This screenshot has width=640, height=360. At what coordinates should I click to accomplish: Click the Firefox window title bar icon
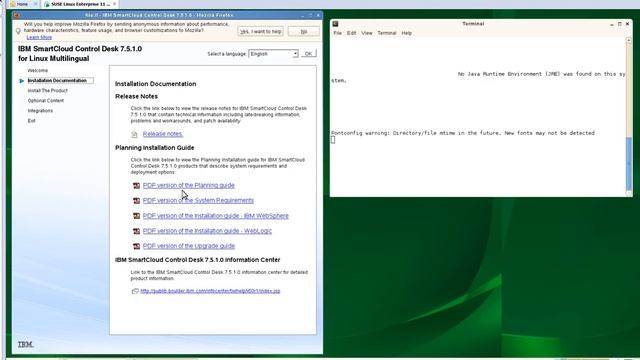(x=17, y=16)
